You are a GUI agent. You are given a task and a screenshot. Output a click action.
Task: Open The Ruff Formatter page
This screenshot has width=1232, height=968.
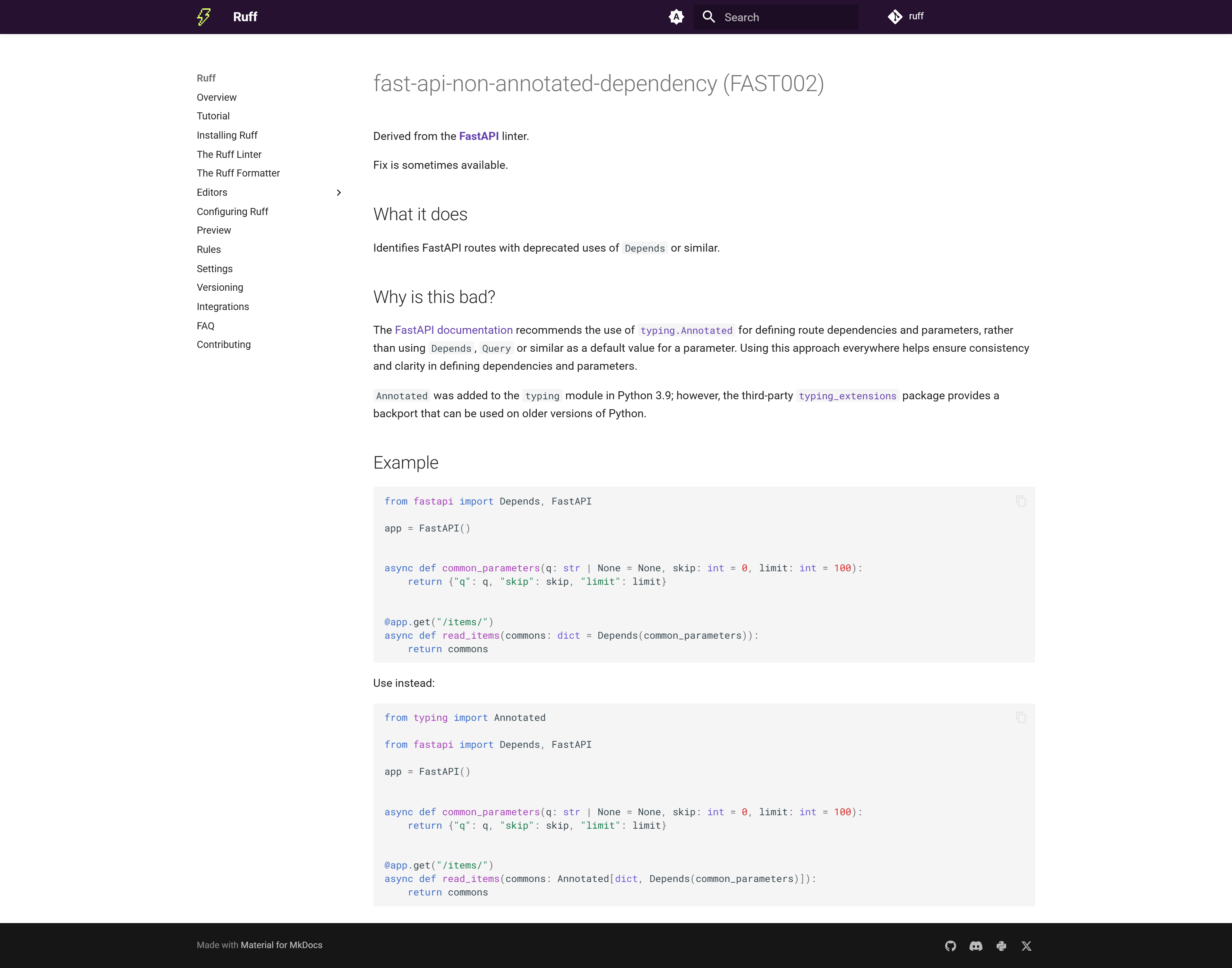coord(238,173)
